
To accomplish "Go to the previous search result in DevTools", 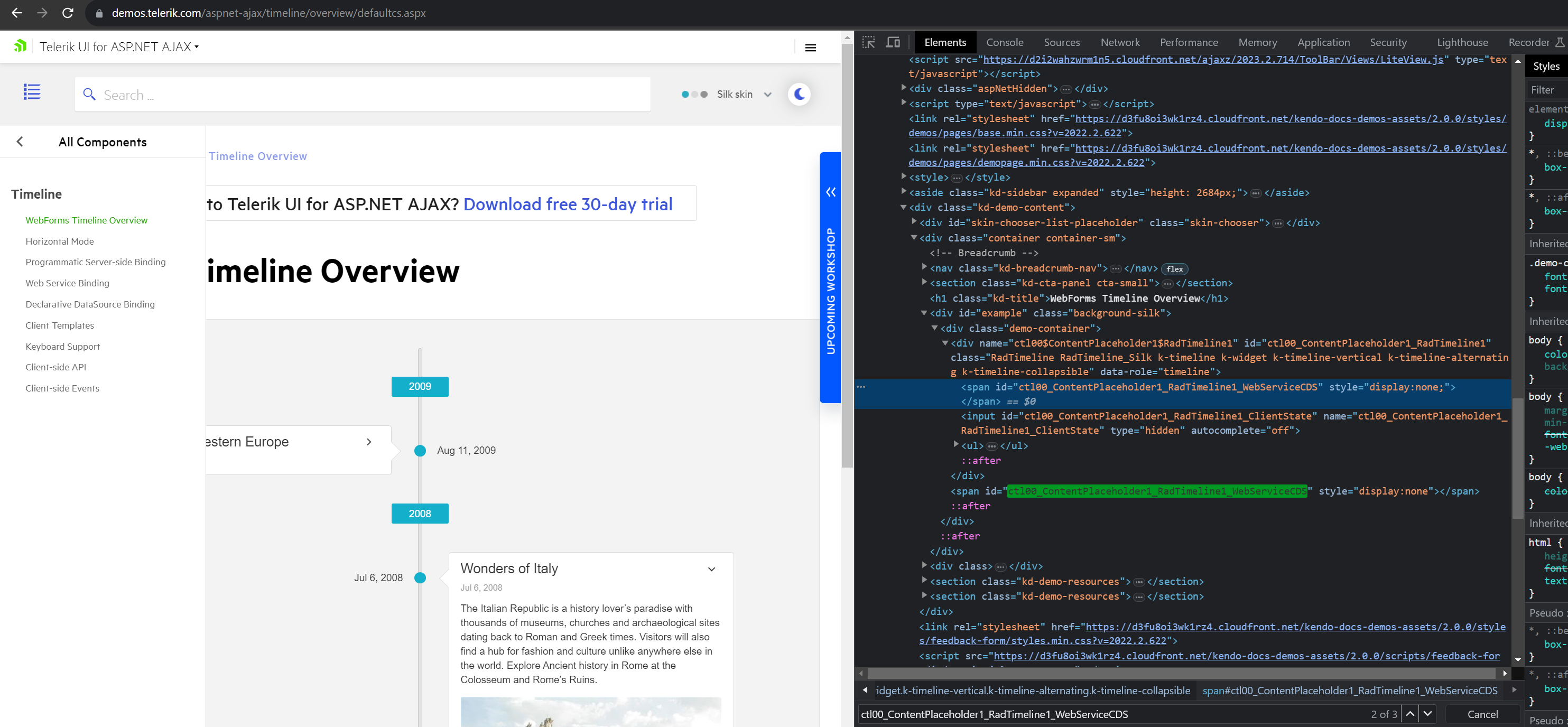I will [1410, 714].
